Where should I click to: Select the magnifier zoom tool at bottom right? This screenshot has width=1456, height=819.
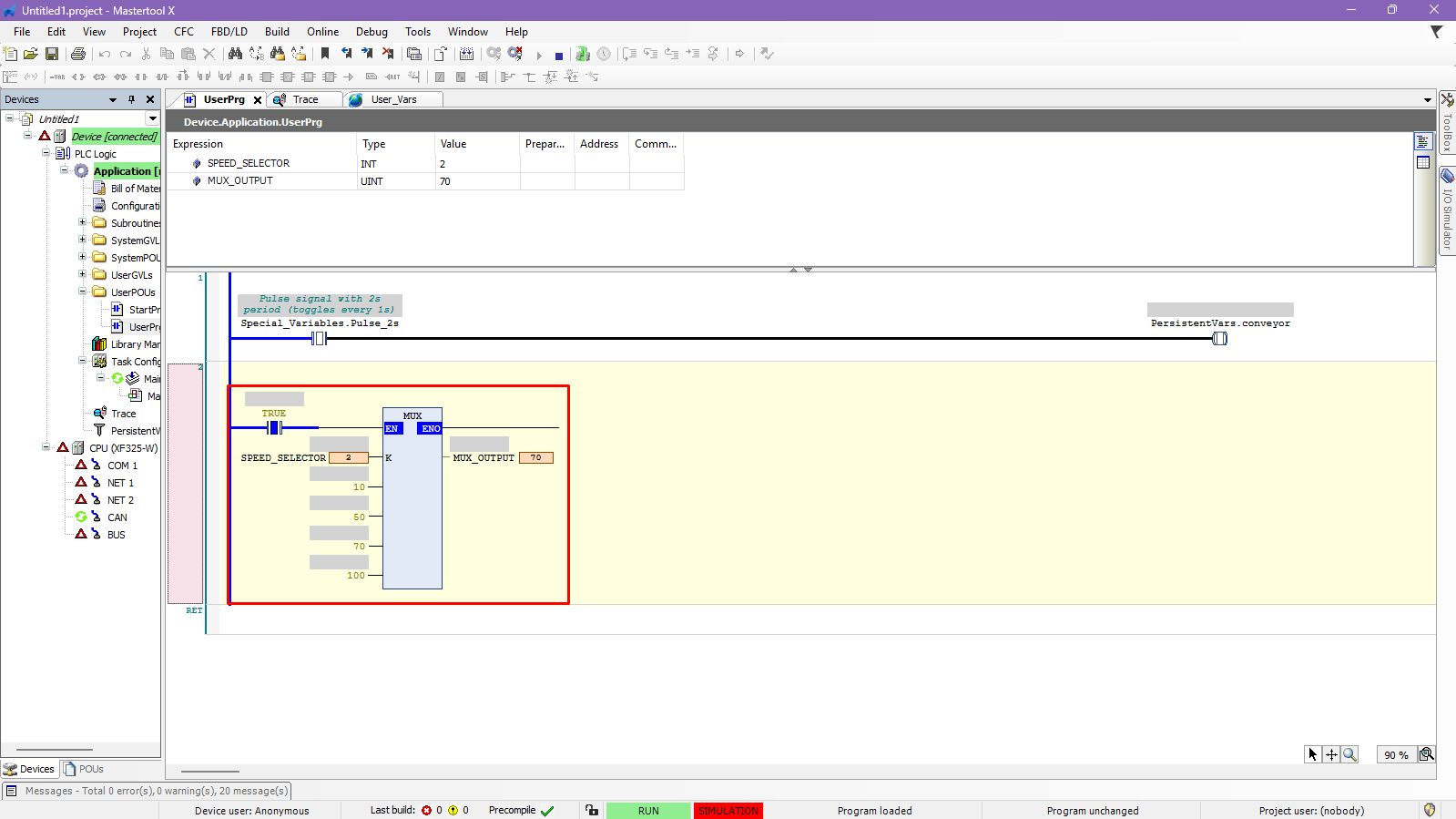(1349, 754)
